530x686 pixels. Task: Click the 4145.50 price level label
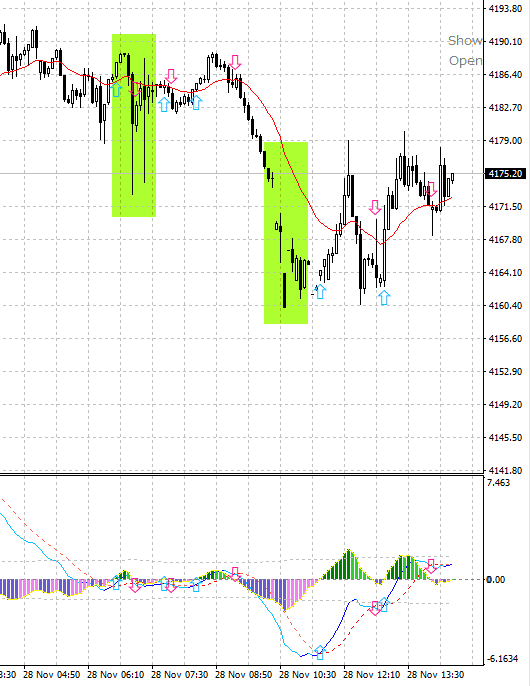point(505,438)
